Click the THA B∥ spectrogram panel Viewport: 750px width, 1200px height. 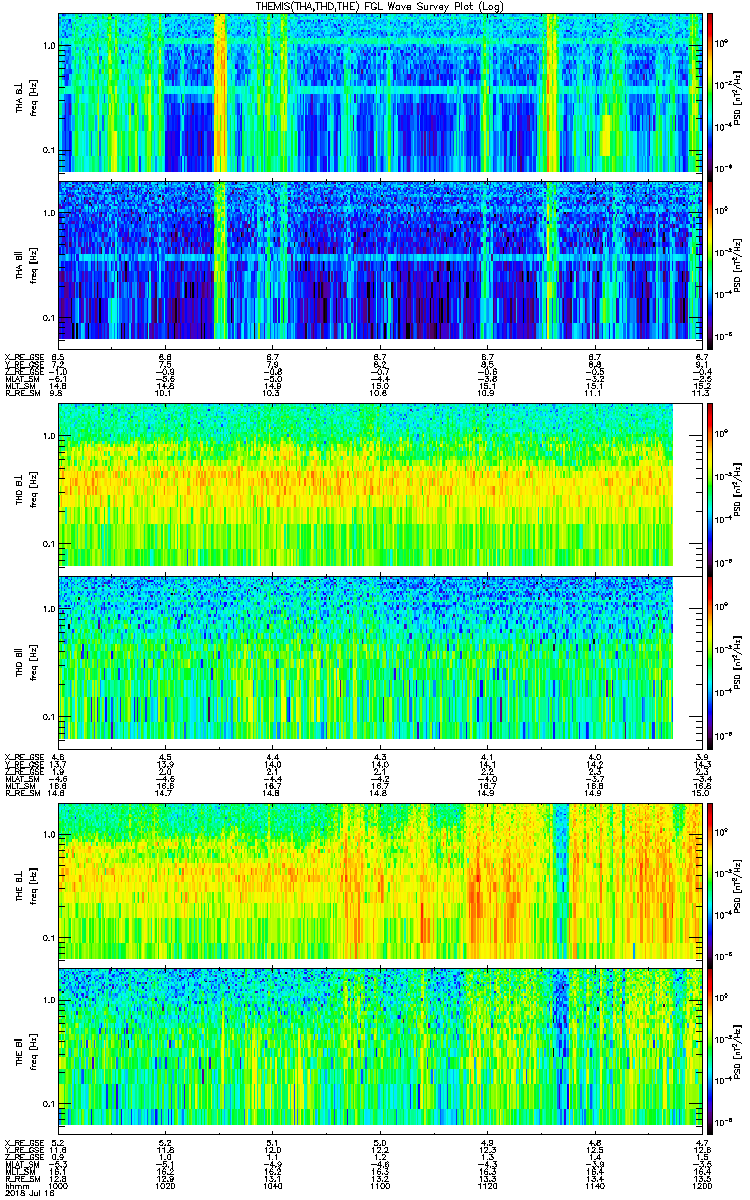(380, 259)
